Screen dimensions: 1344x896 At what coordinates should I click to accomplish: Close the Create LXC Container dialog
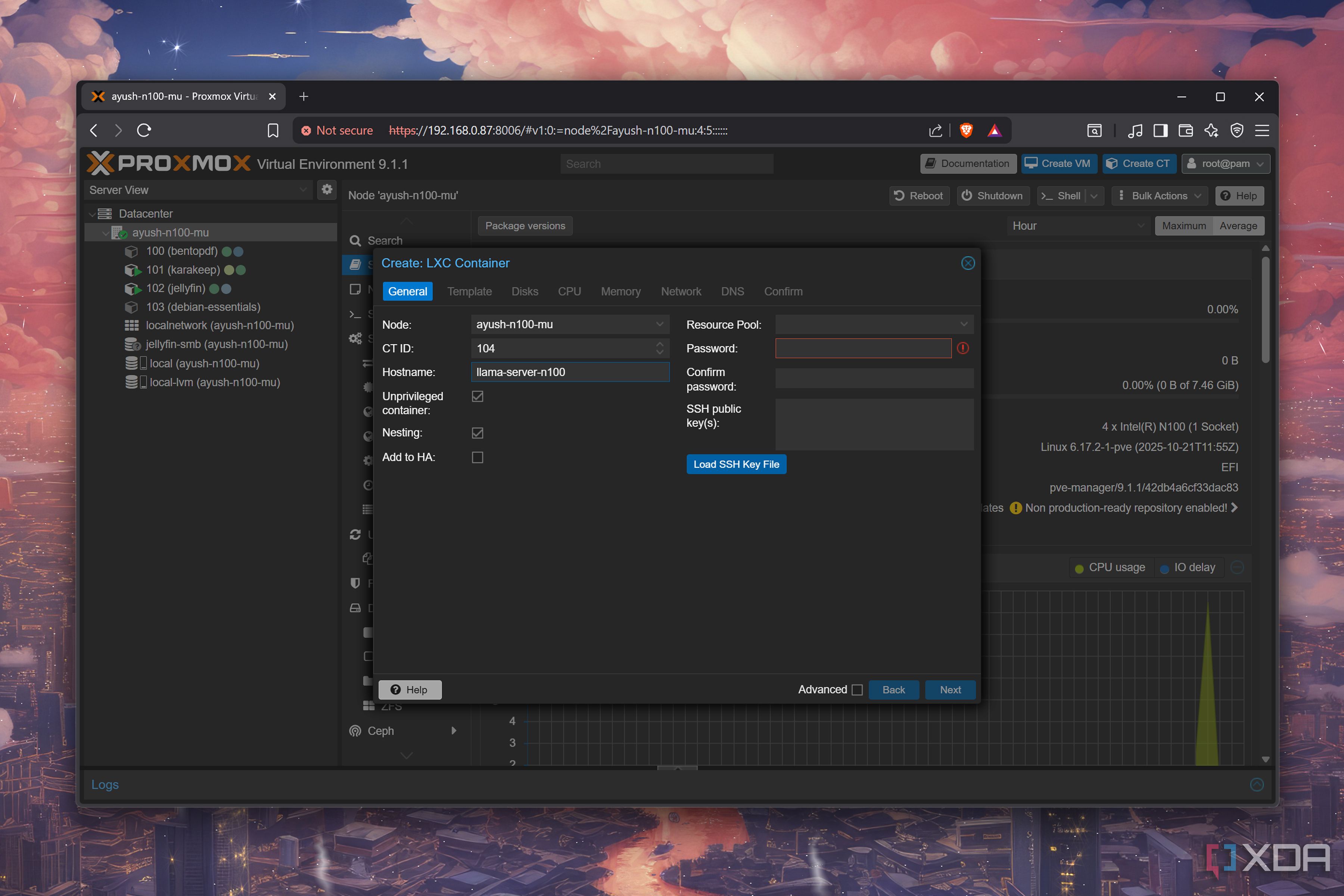coord(967,264)
